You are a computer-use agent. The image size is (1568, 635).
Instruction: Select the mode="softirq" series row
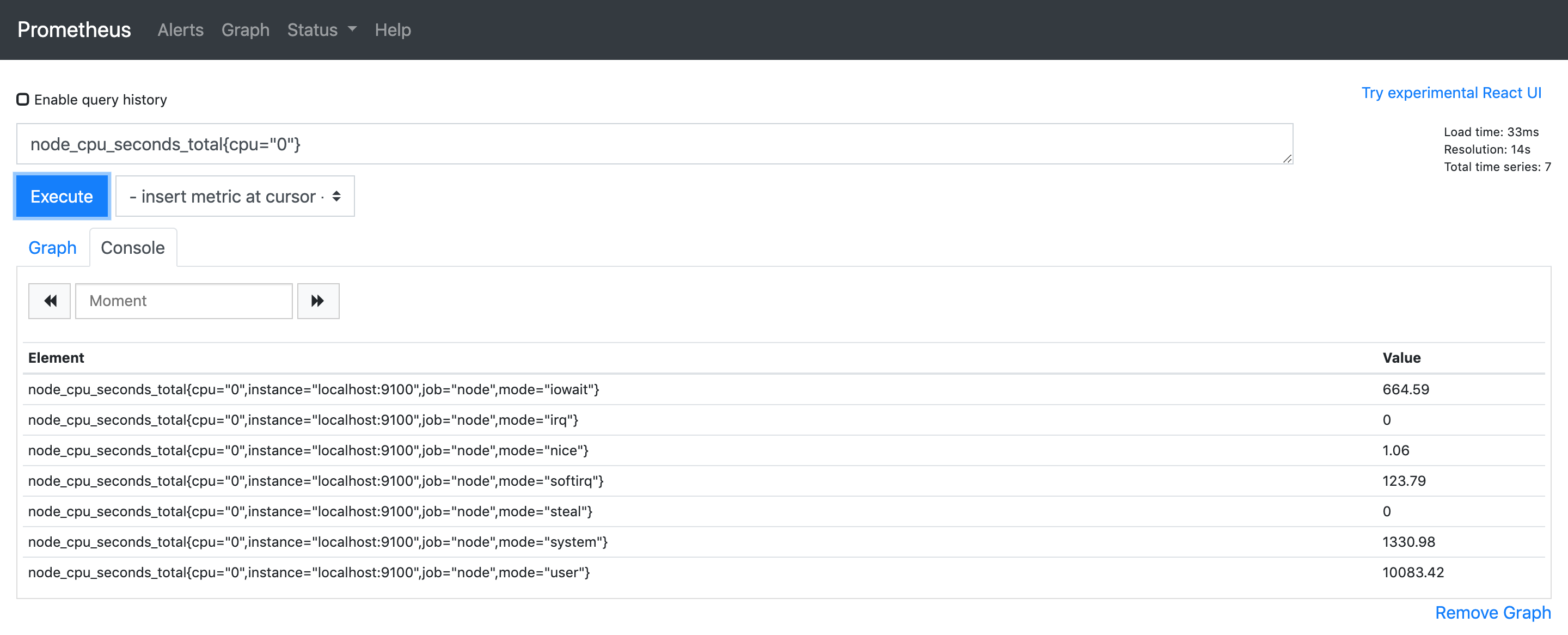[783, 481]
